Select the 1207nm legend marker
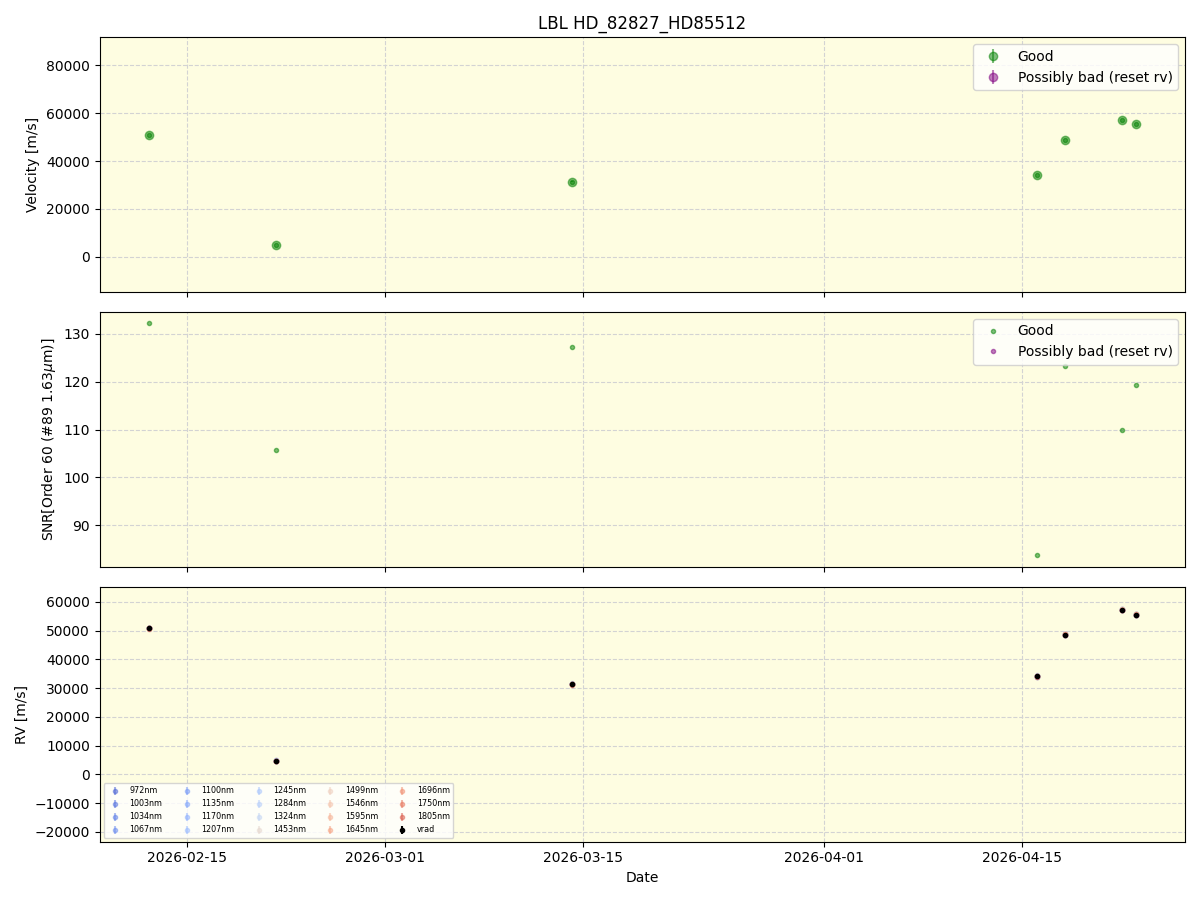Viewport: 1200px width, 900px height. click(x=187, y=830)
